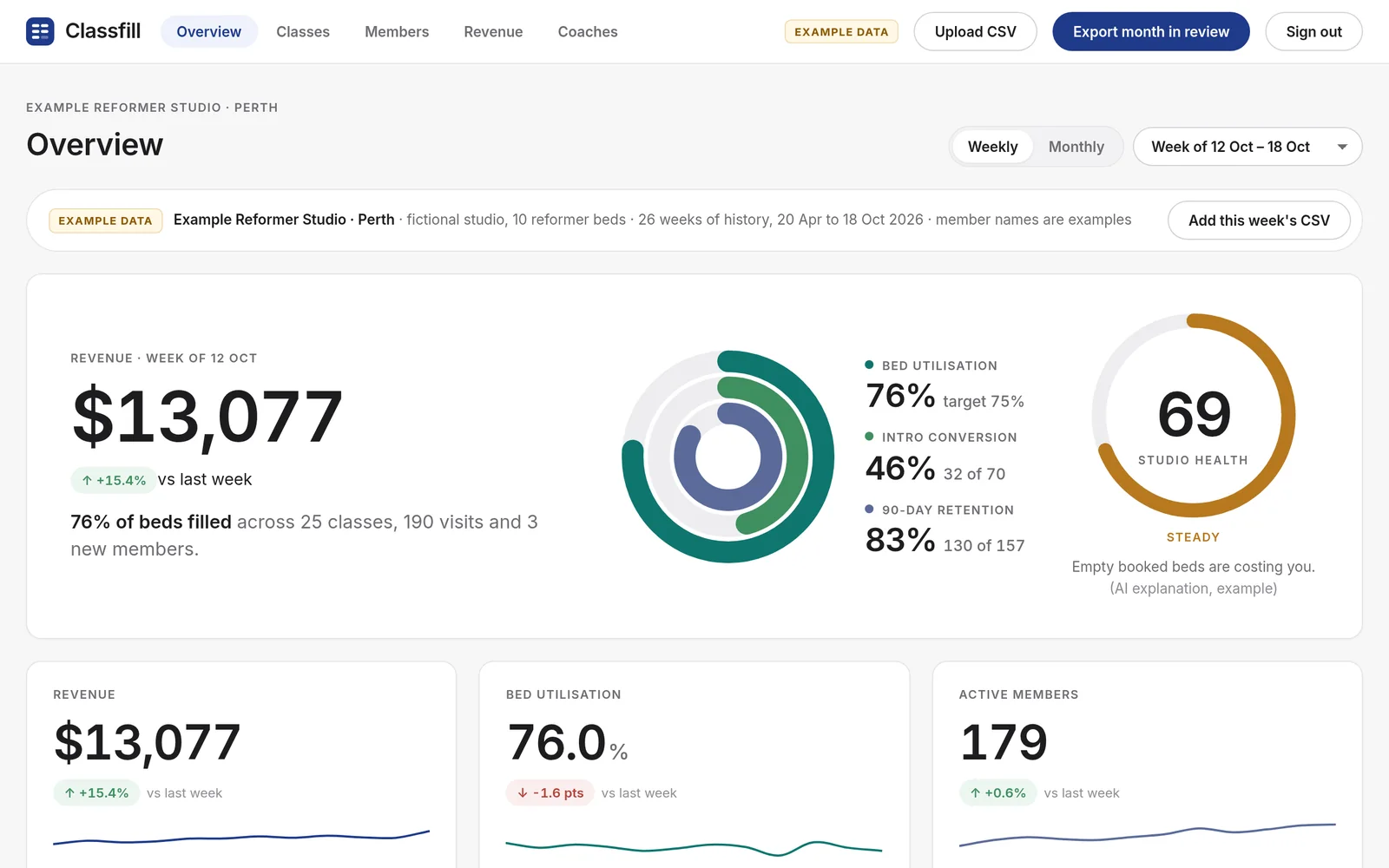Click the up arrow in the +0.6% badge
1389x868 pixels.
[x=975, y=792]
